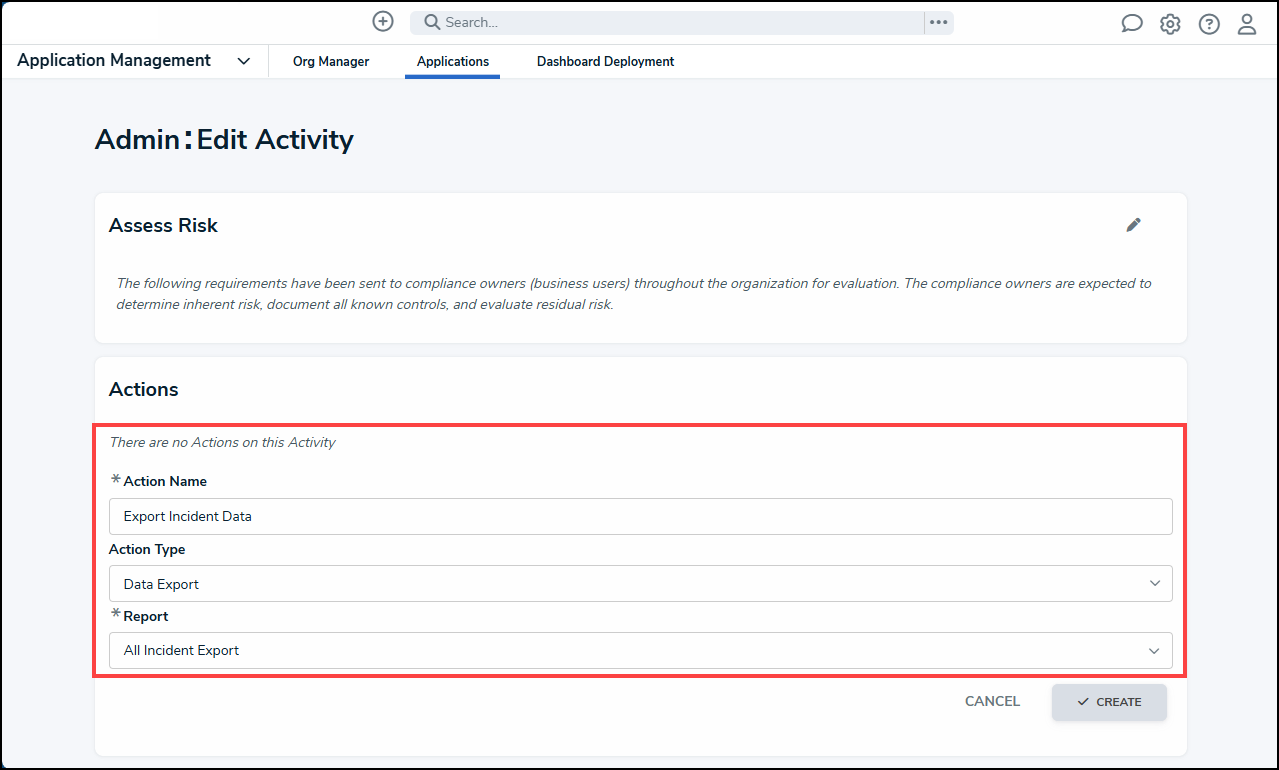Screen dimensions: 1279x770
Task: Click the 'There are no Actions' message
Action: [x=222, y=442]
